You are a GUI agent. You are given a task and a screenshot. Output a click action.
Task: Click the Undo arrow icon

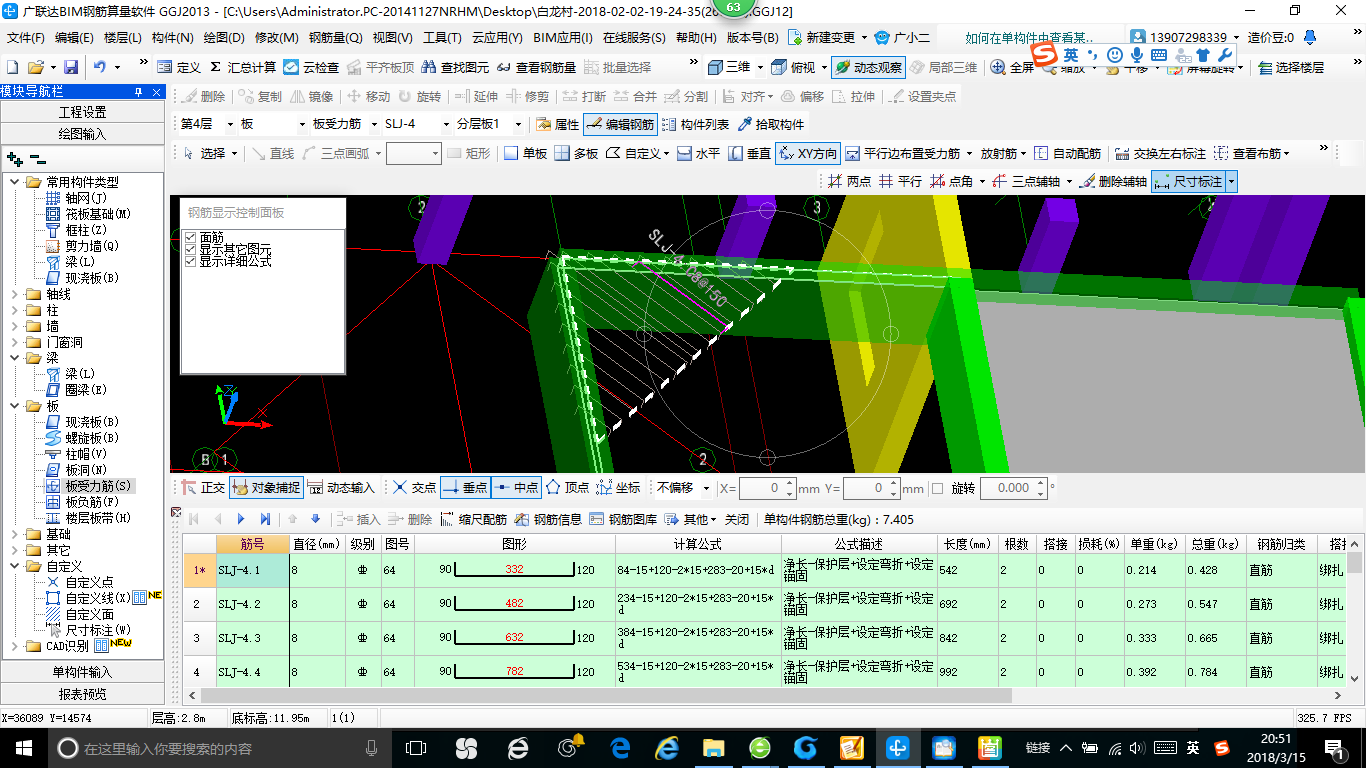100,67
